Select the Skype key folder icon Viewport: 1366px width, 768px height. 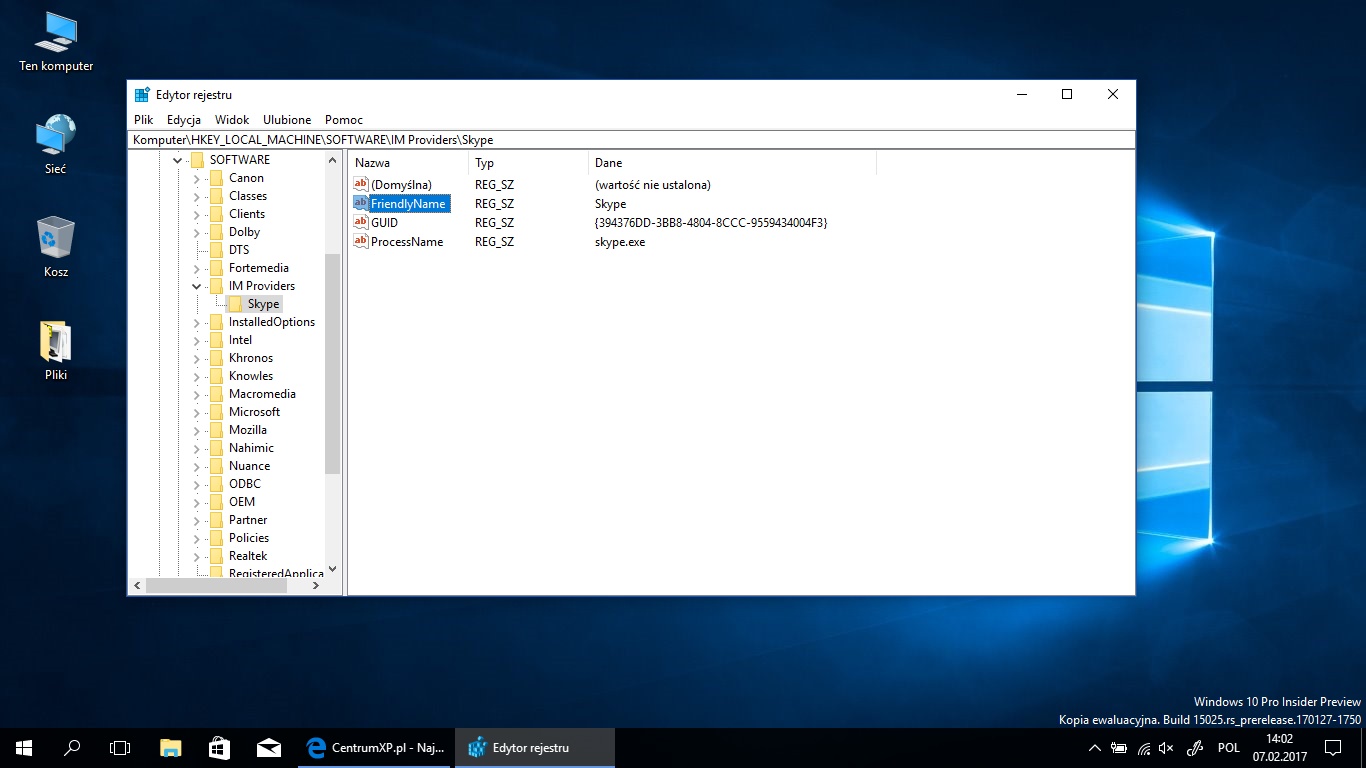point(235,304)
